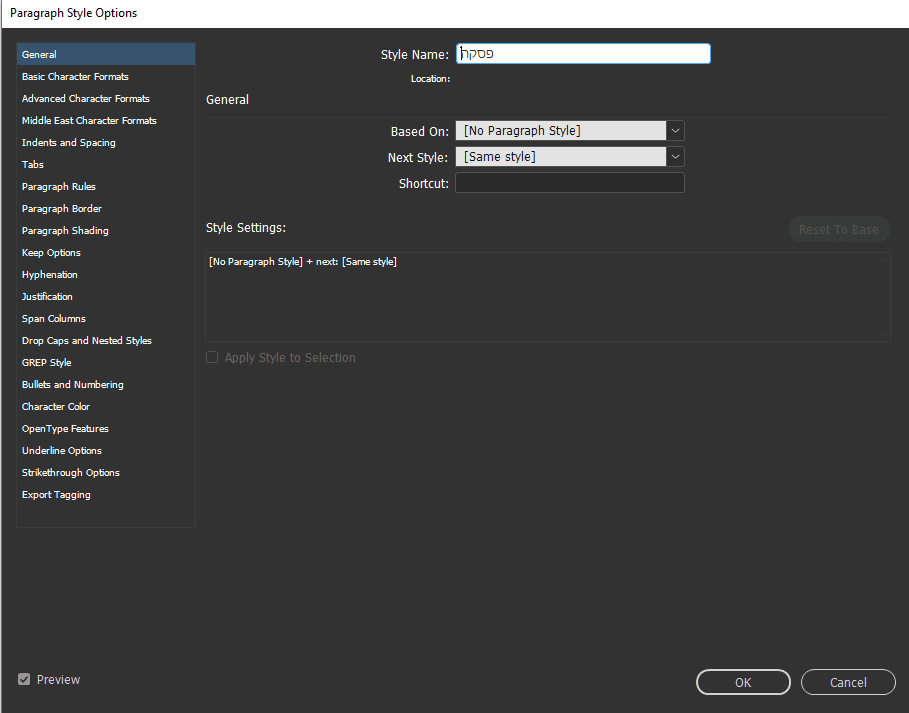Open Advanced Character Formats section
The height and width of the screenshot is (713, 909).
click(x=106, y=99)
